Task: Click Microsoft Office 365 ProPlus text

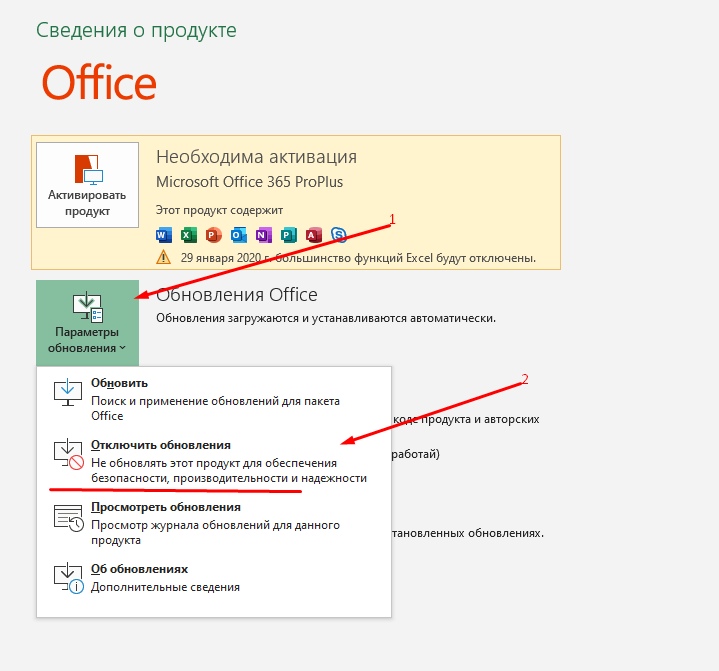Action: point(249,182)
